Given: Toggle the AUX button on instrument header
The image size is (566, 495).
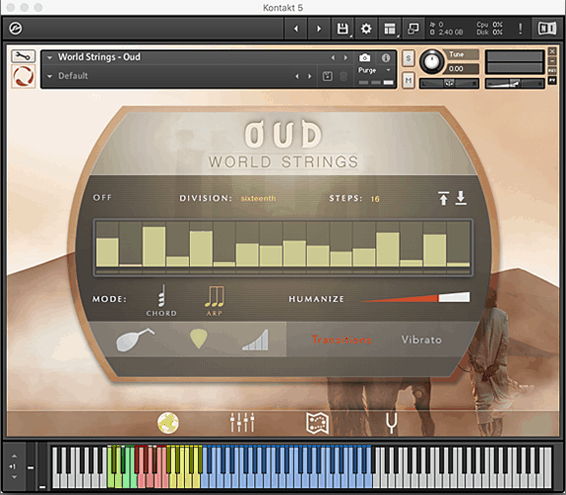Looking at the screenshot, I should 552,70.
